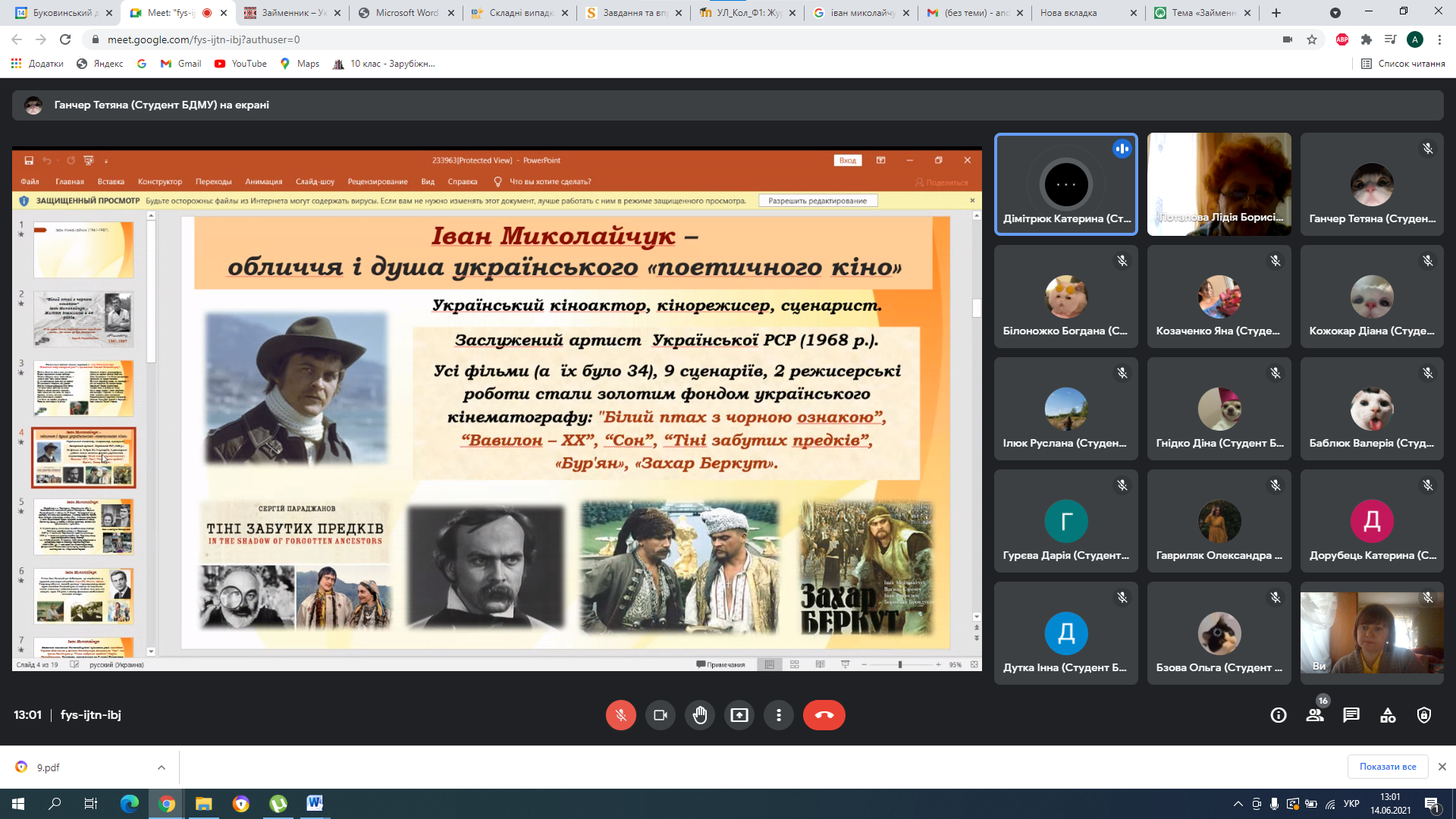Raise hand in the meeting
The image size is (1456, 819).
click(x=699, y=715)
